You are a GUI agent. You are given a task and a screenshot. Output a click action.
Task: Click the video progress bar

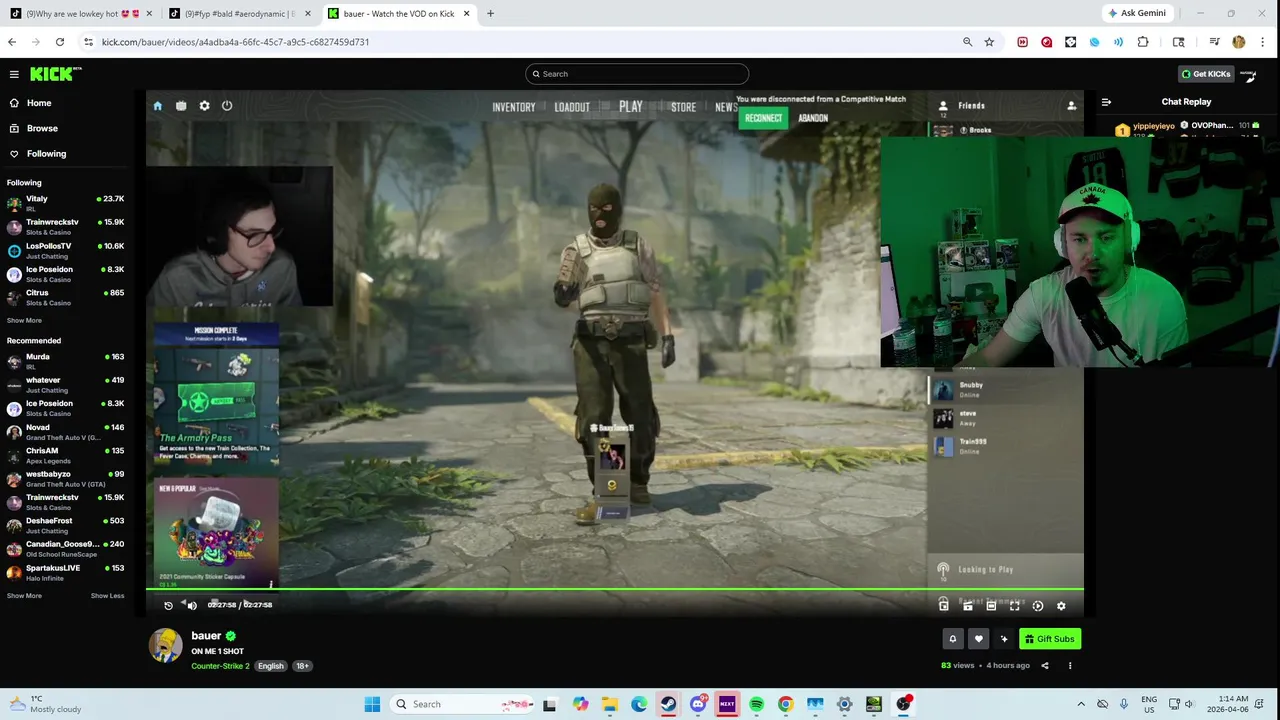(615, 590)
